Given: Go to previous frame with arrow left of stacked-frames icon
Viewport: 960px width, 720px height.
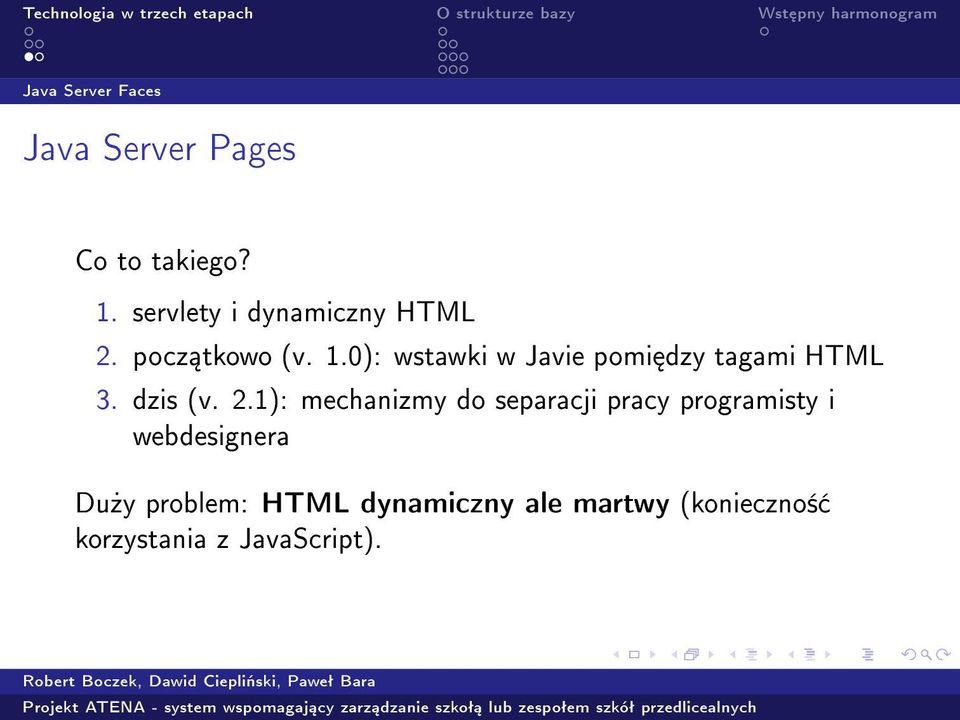Looking at the screenshot, I should click(674, 654).
